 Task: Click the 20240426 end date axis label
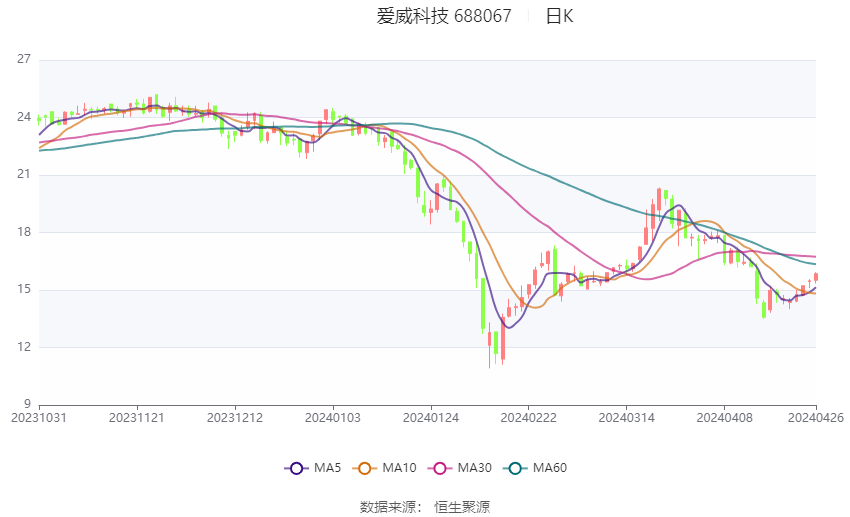coord(816,417)
